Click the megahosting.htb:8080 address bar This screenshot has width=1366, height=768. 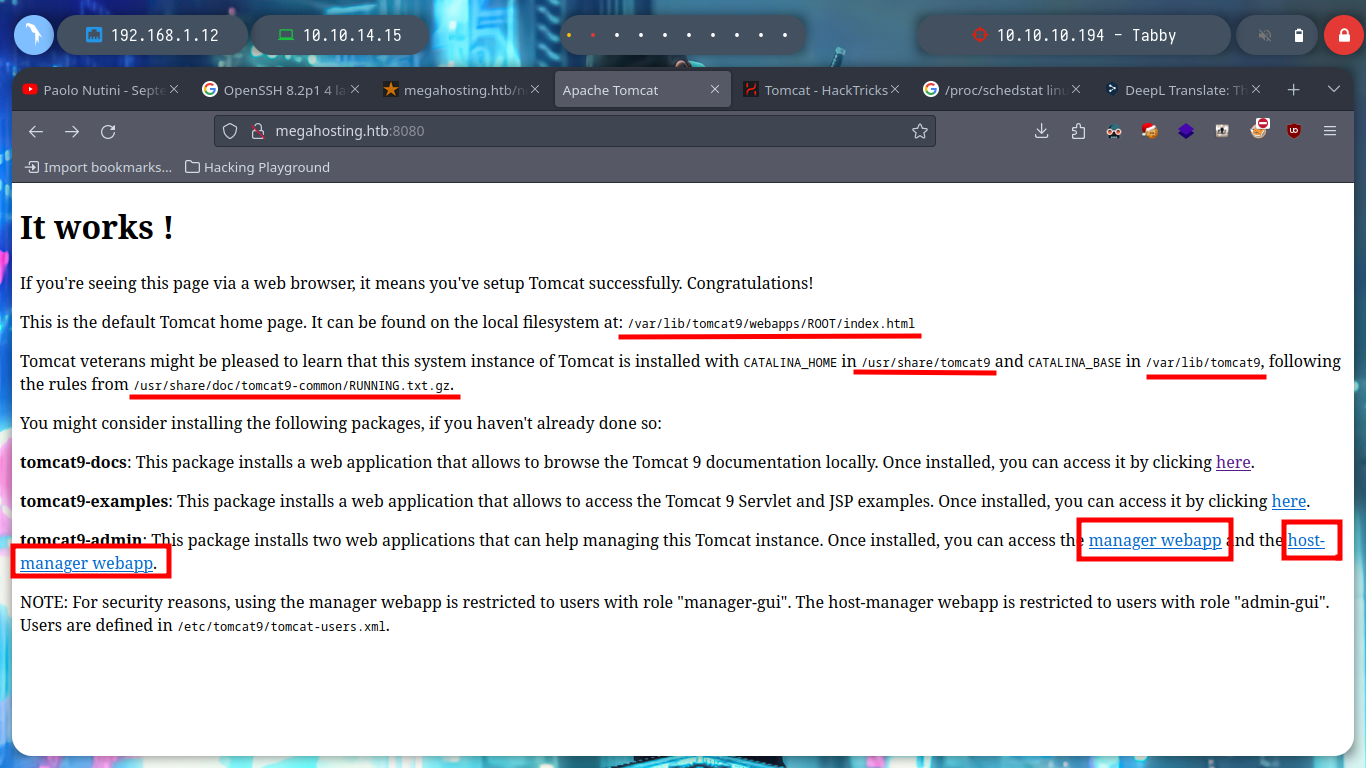click(x=575, y=131)
